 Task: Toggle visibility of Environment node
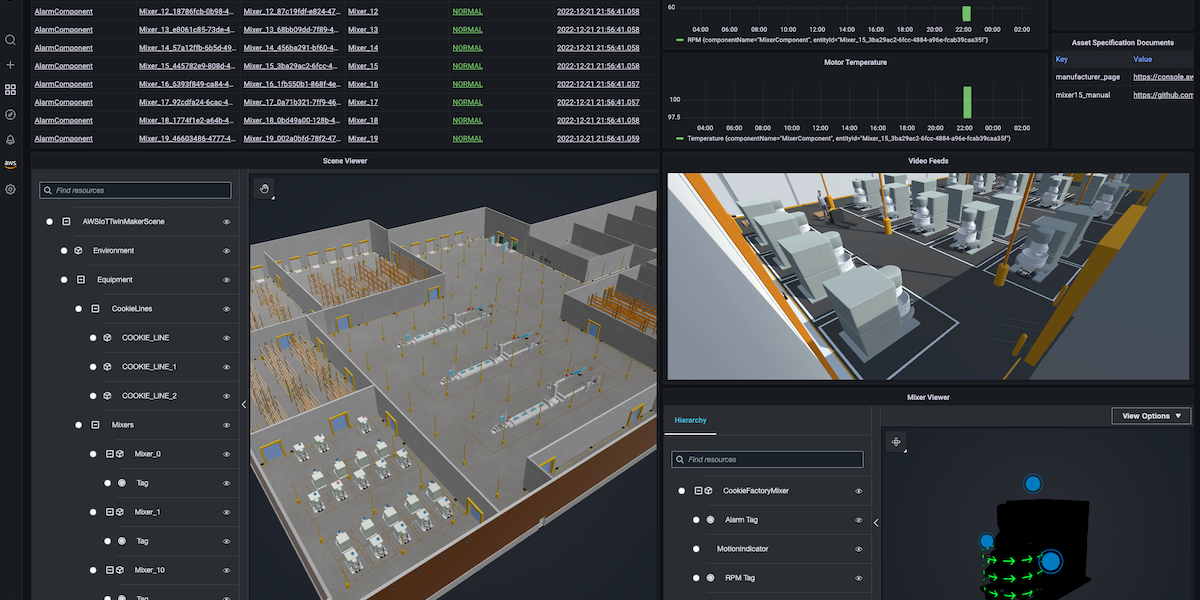click(x=227, y=251)
